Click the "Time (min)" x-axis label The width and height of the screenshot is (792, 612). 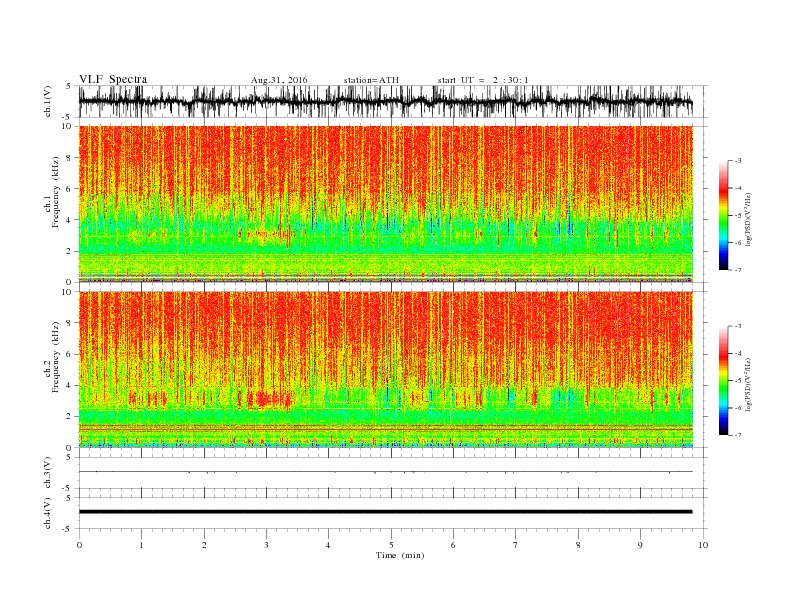[400, 555]
